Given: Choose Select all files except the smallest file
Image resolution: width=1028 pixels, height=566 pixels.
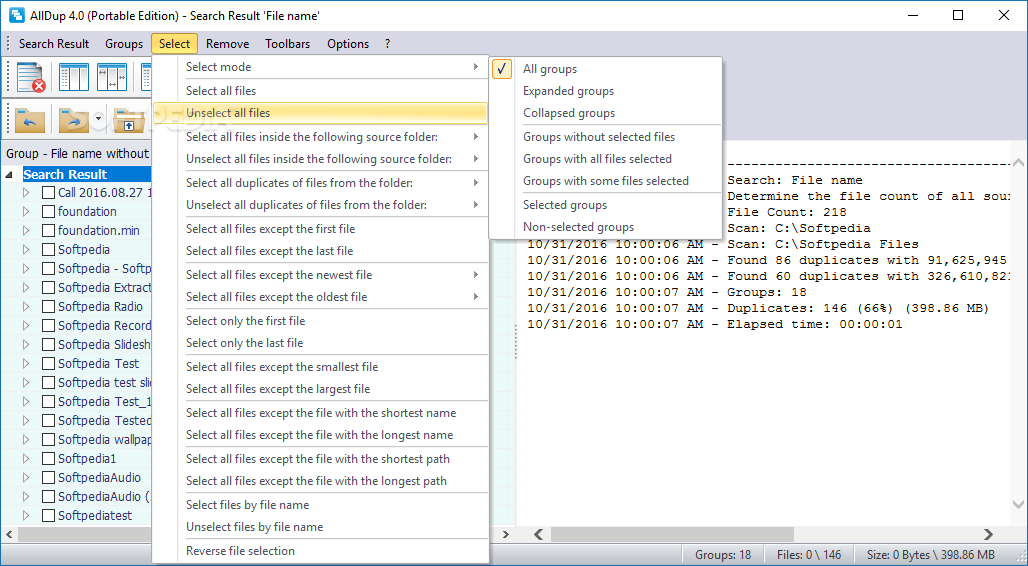Looking at the screenshot, I should [321, 367].
